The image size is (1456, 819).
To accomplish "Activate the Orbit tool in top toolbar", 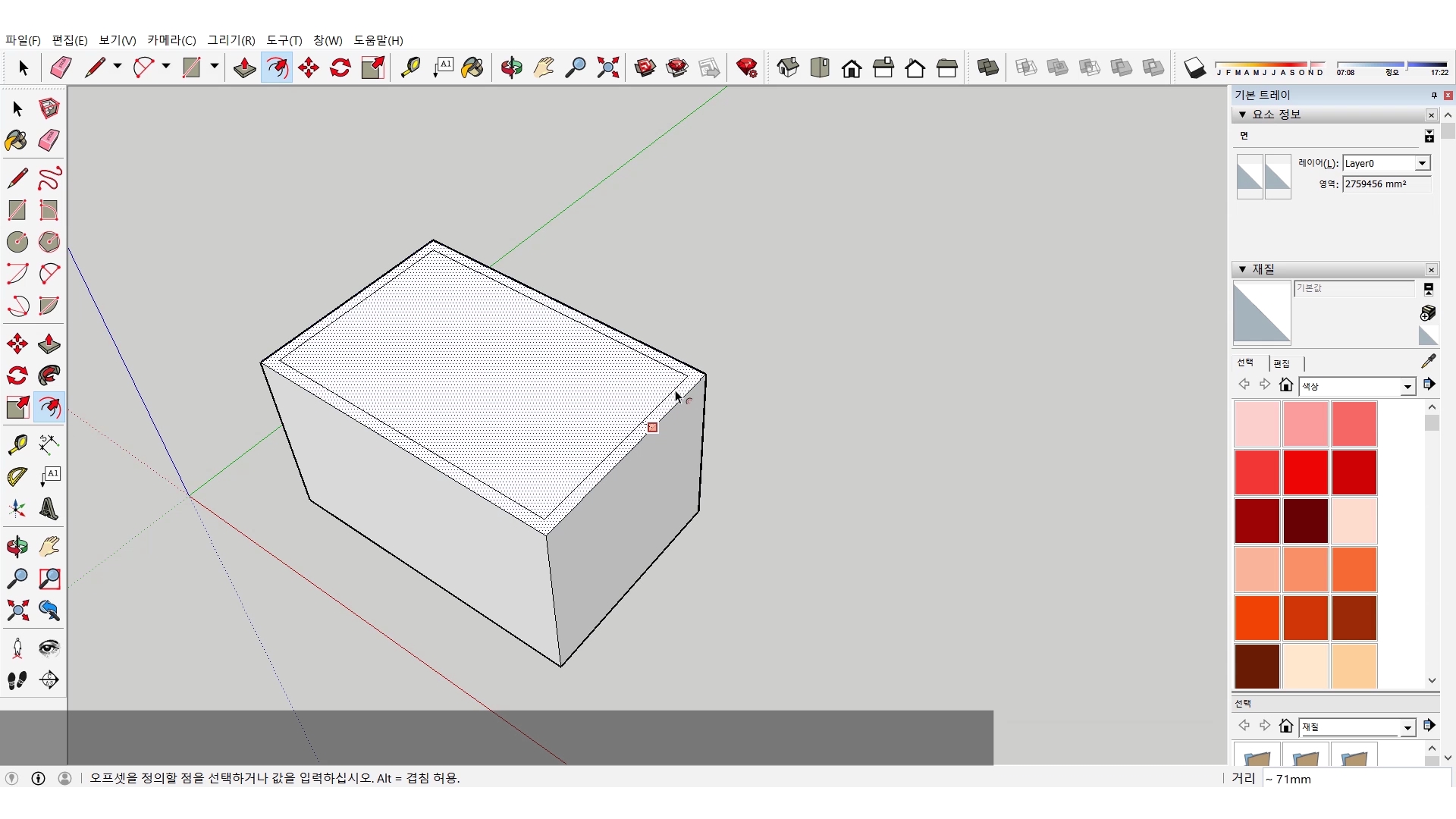I will click(x=511, y=67).
